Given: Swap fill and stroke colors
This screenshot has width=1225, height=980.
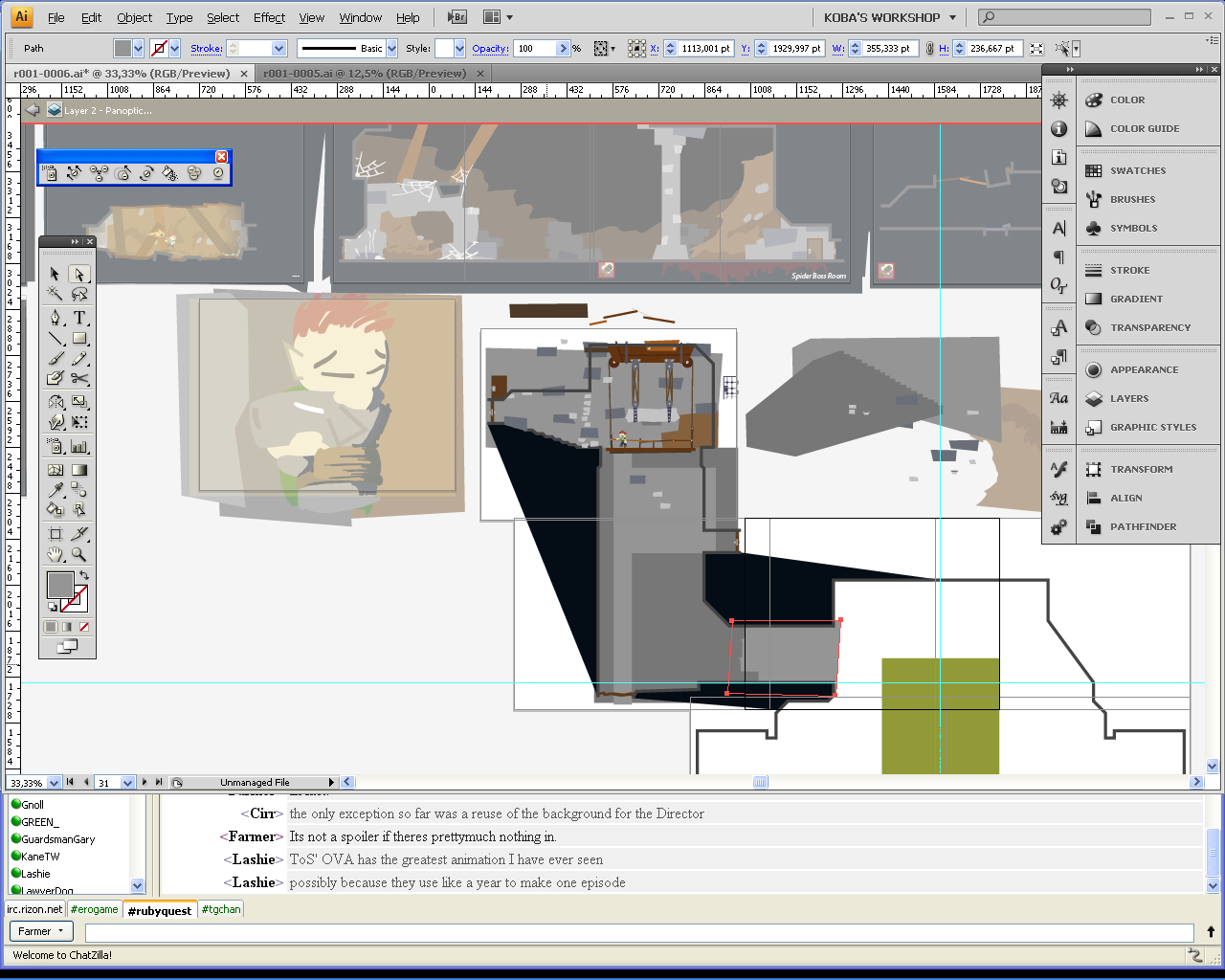Looking at the screenshot, I should 84,575.
